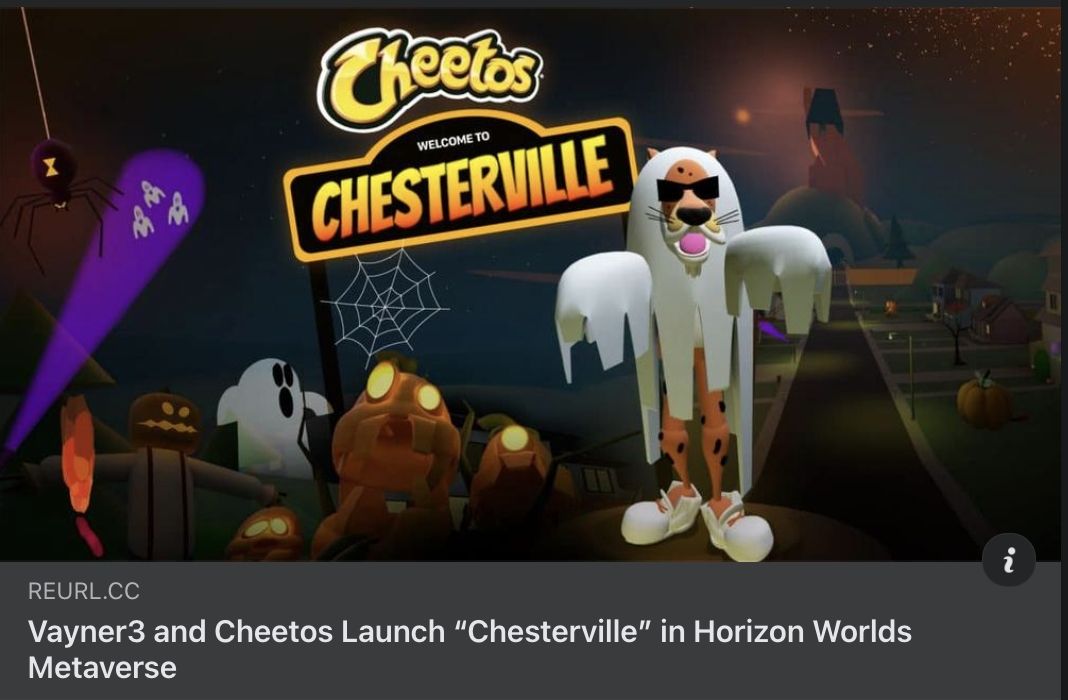Screen dimensions: 1068x700
Task: Click the white spider web under sign
Action: [384, 304]
